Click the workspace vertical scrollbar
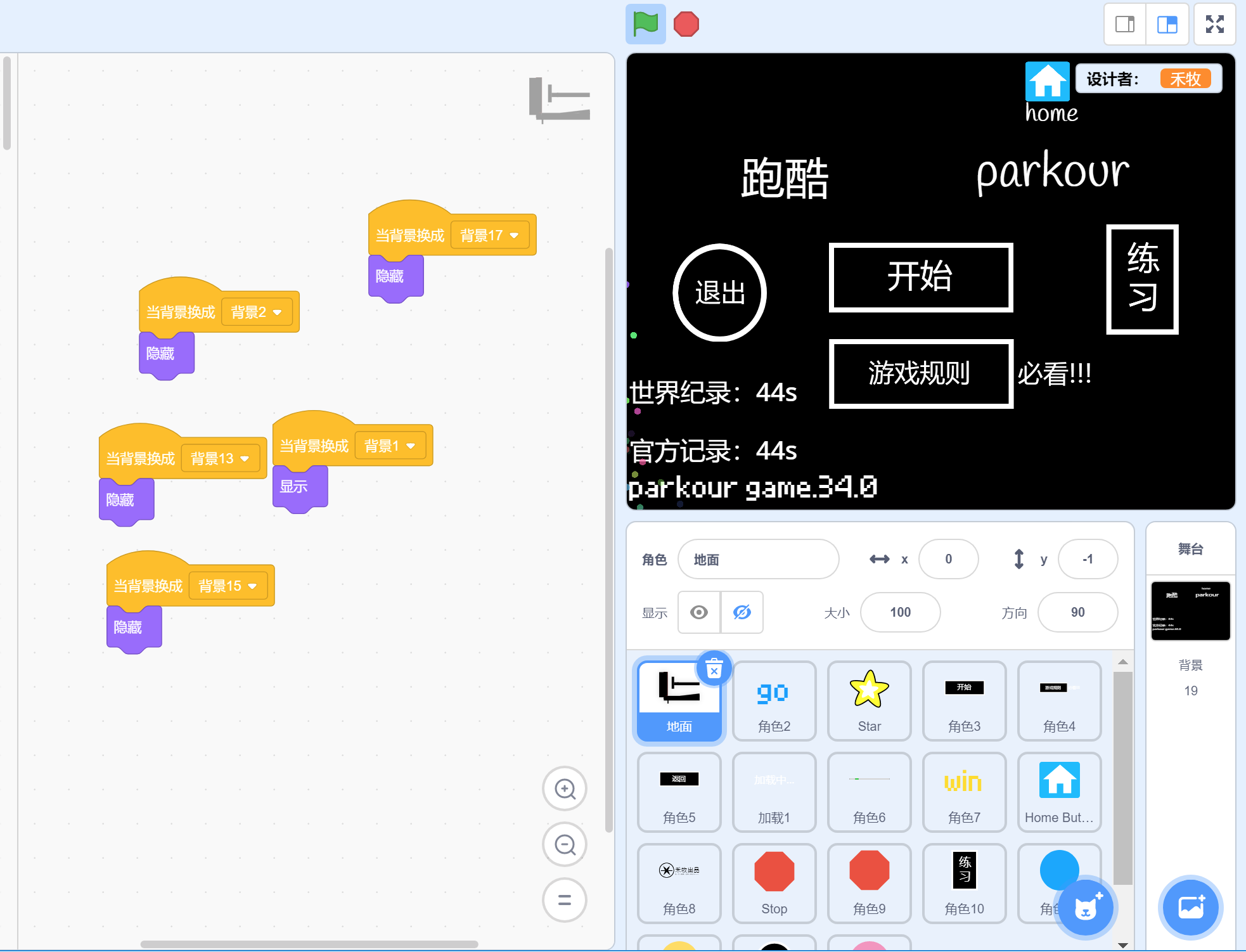Screen dimensions: 1246x952 pyautogui.click(x=609, y=540)
